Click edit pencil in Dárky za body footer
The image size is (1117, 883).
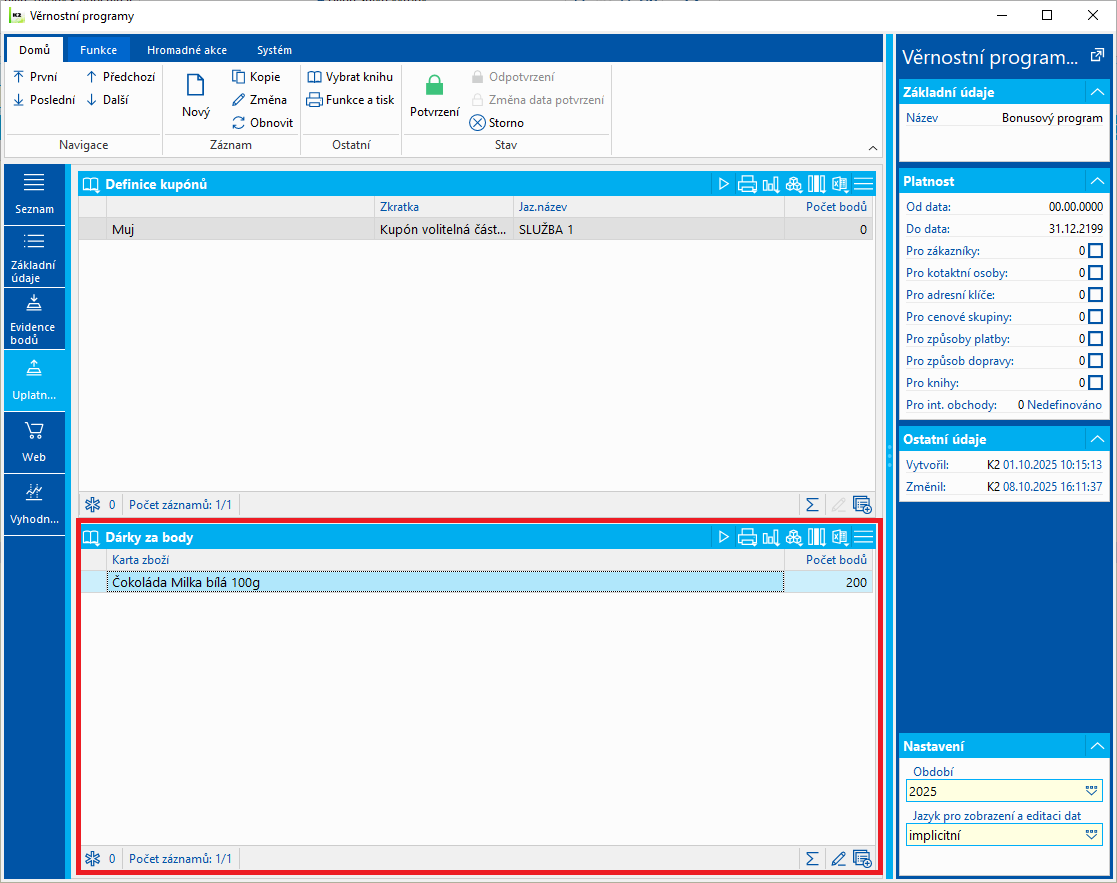tap(838, 859)
